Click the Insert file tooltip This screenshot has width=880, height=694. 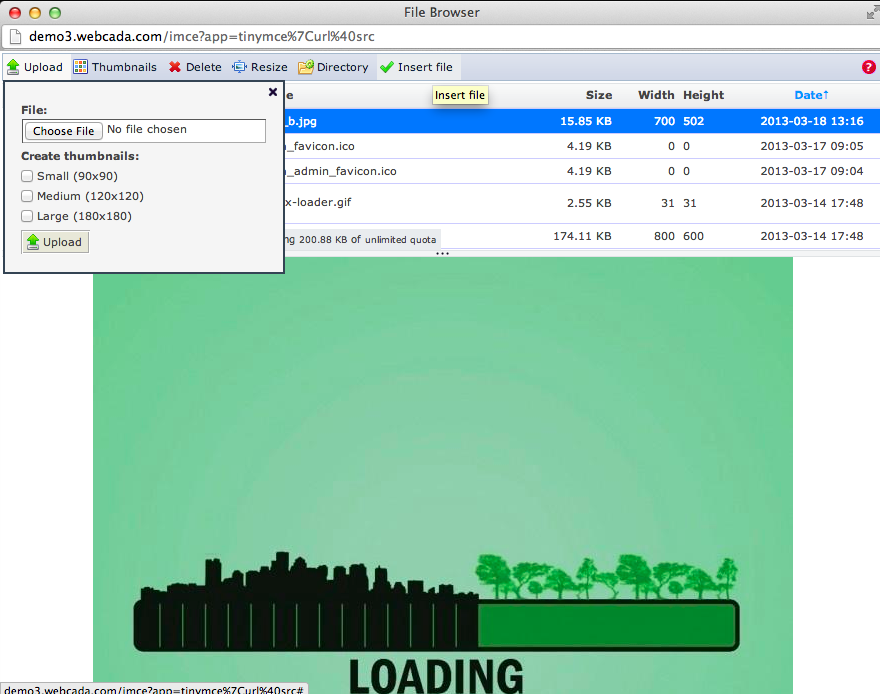click(460, 95)
